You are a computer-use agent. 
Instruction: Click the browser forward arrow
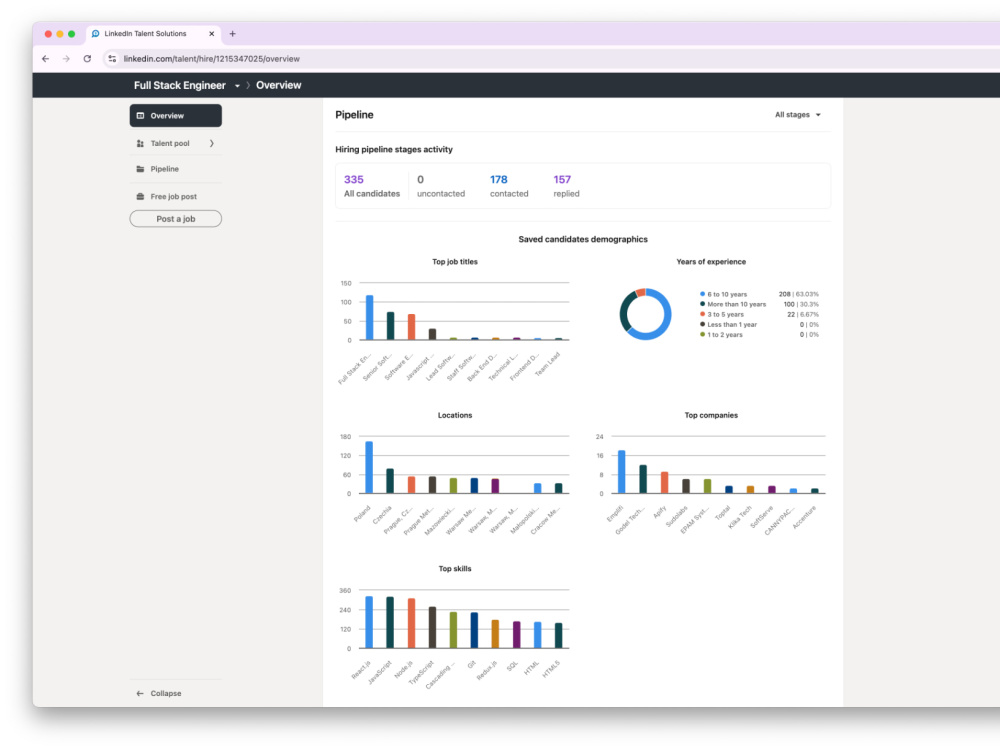pos(66,59)
